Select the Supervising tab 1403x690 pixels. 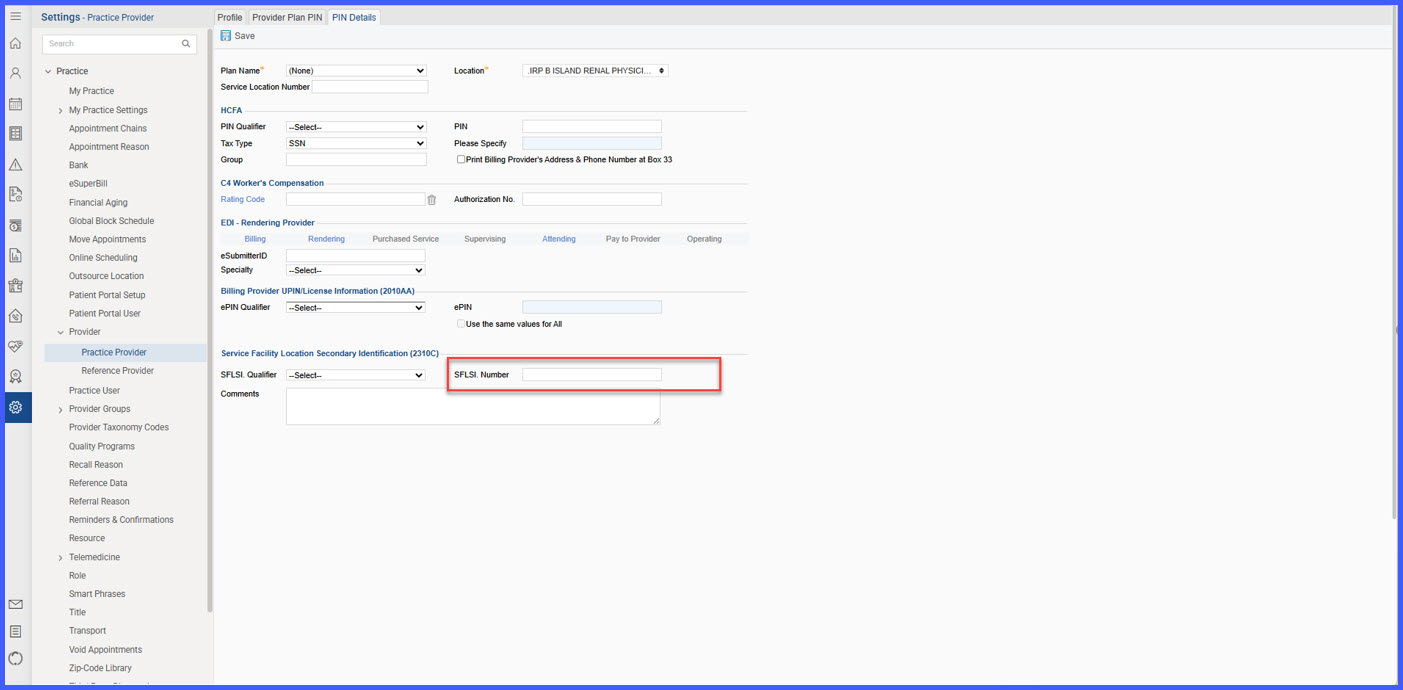485,239
